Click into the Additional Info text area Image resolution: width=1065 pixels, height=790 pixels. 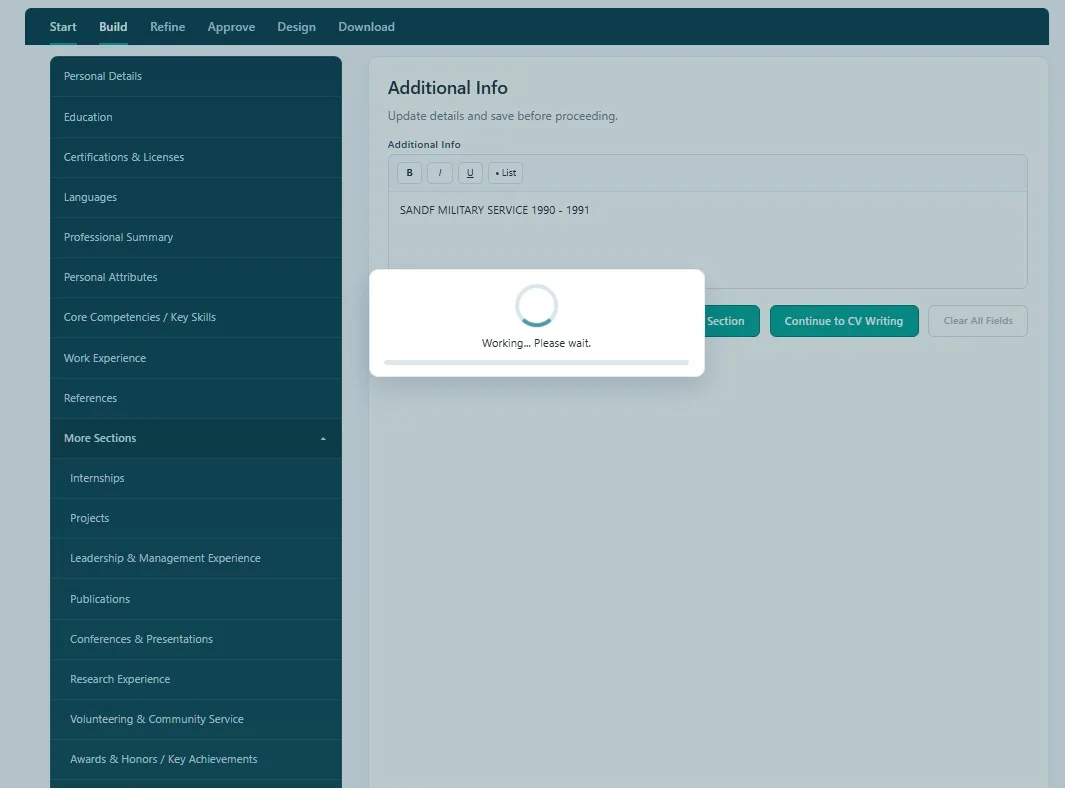(x=707, y=239)
